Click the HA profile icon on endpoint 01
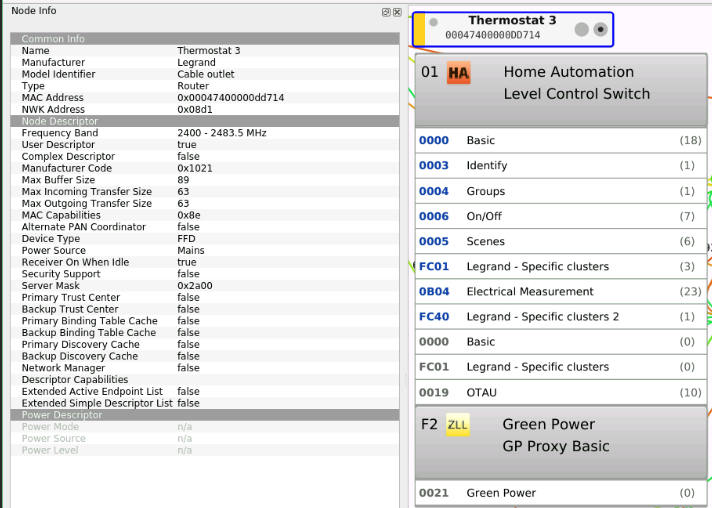The height and width of the screenshot is (508, 712). click(x=459, y=73)
